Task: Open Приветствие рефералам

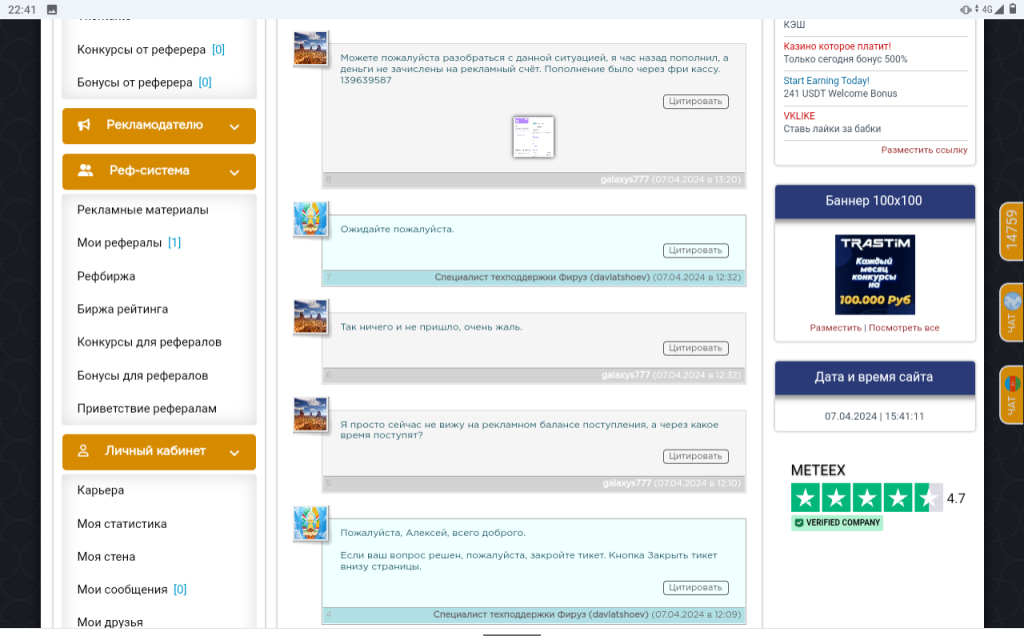Action: (146, 408)
